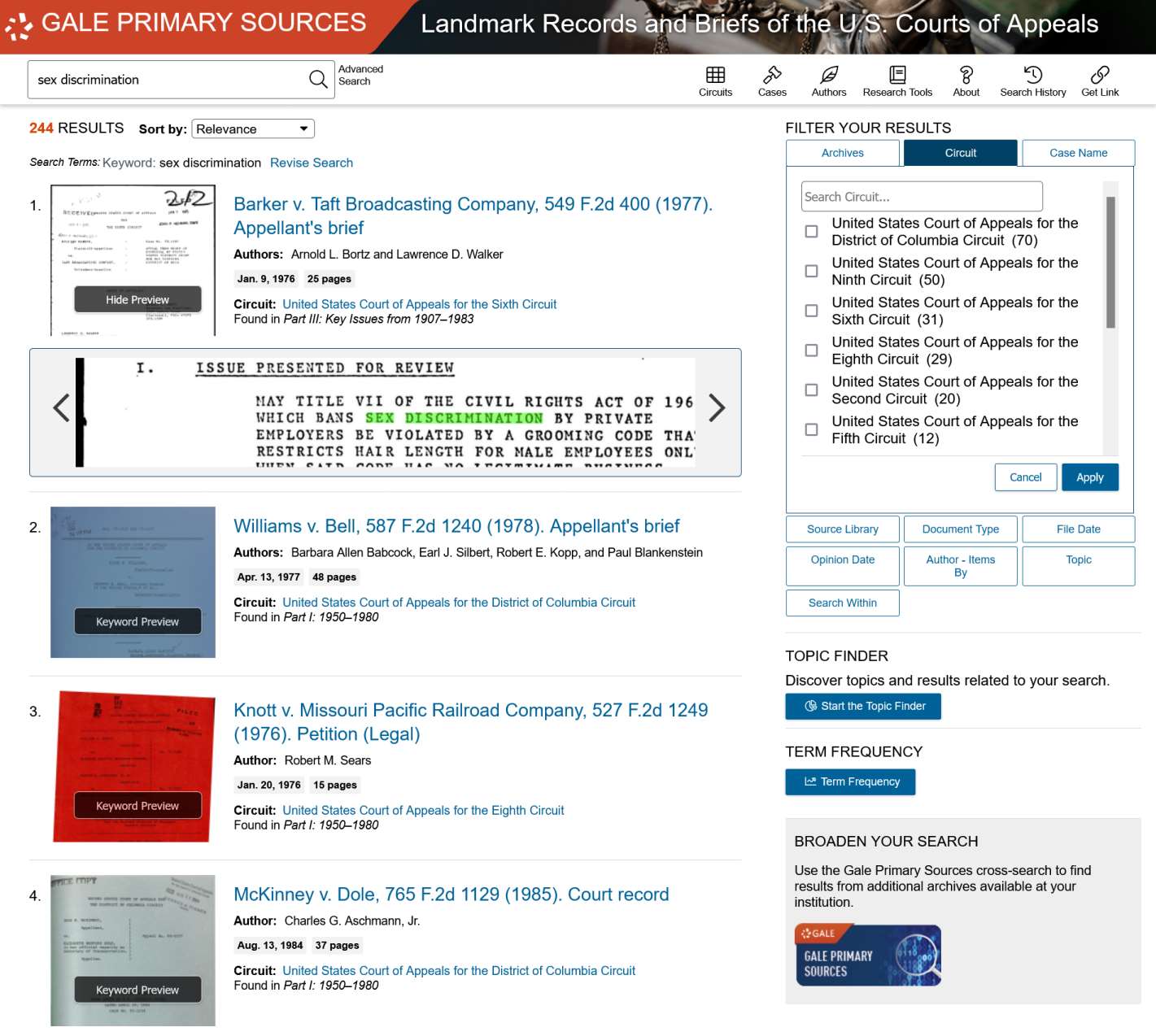Check District of Columbia Circuit filter
The image size is (1156, 1036).
click(811, 232)
